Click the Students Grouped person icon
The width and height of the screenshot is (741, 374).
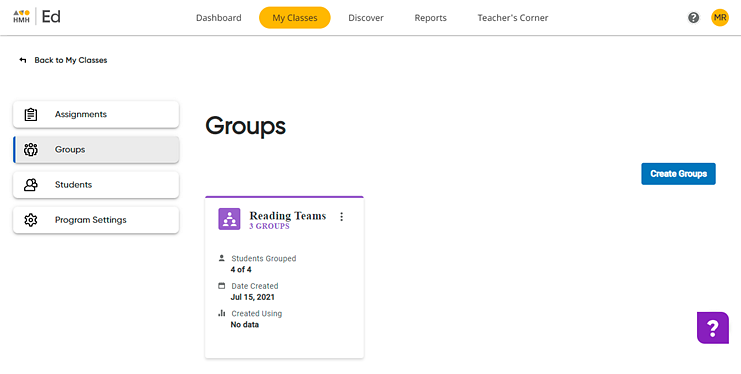(221, 258)
